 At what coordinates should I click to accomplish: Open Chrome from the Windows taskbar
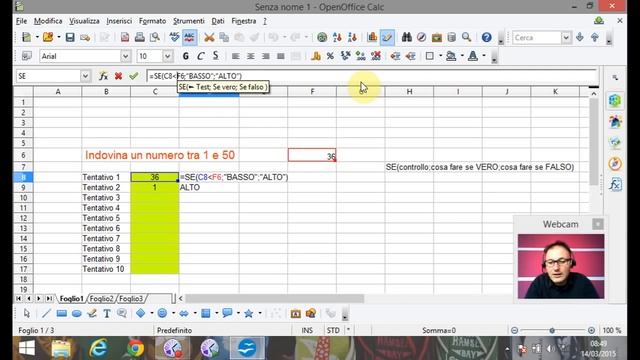click(135, 349)
